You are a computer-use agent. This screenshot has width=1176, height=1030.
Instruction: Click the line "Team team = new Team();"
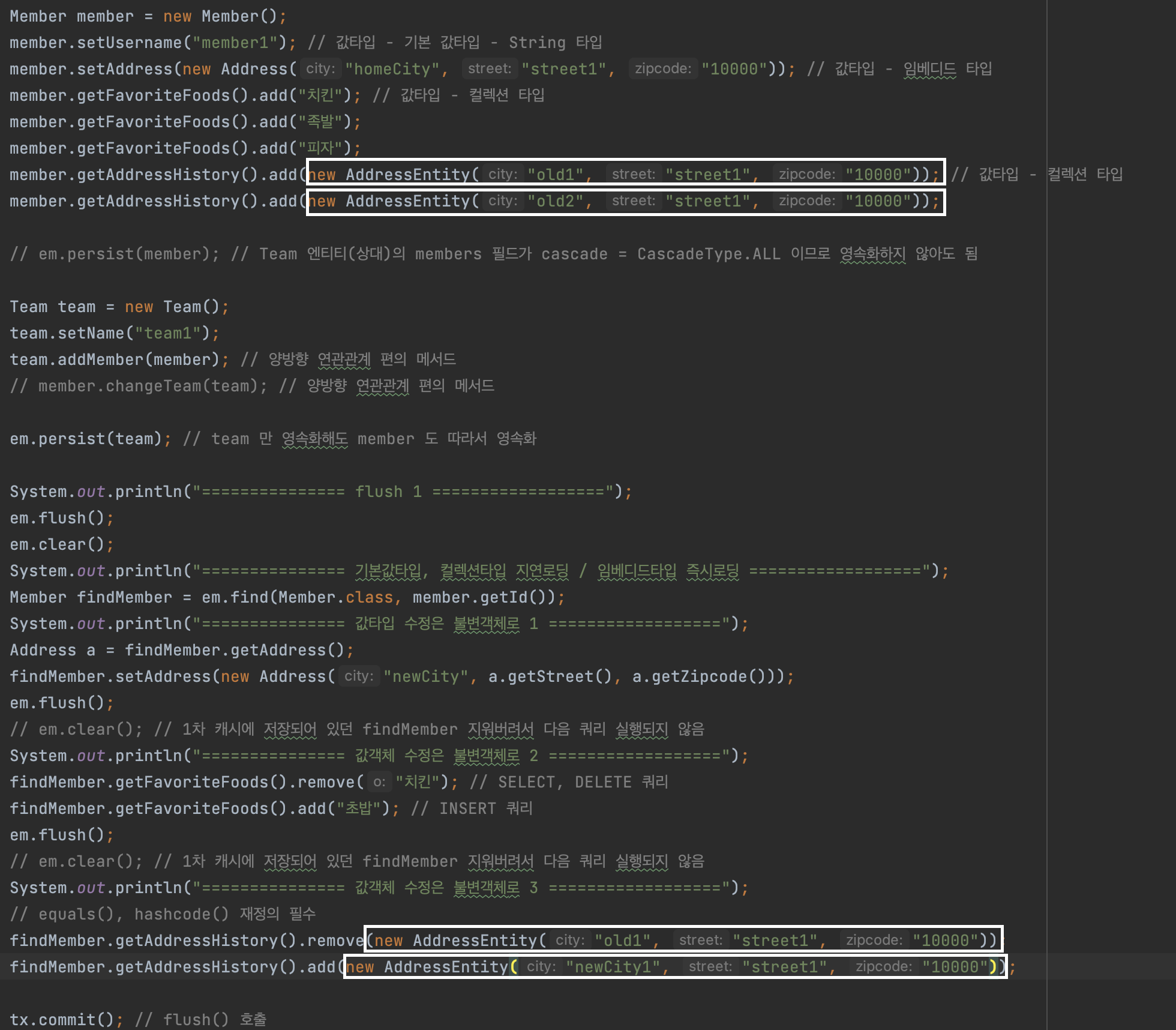click(x=119, y=307)
